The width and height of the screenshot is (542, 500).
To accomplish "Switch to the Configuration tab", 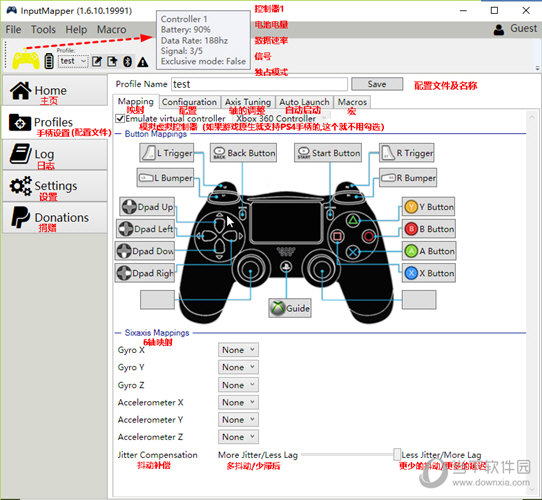I will [189, 102].
